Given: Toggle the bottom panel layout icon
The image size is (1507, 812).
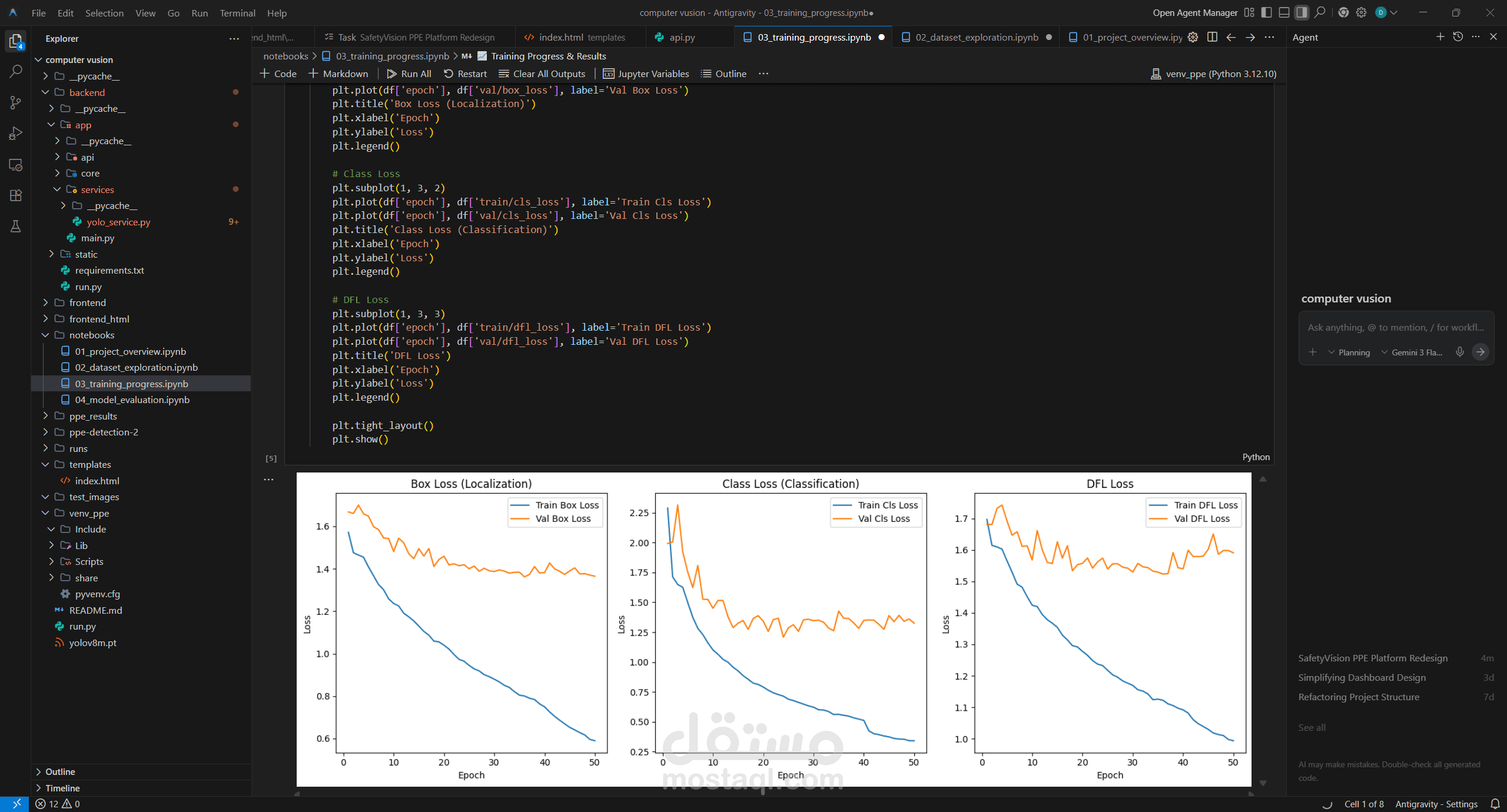Looking at the screenshot, I should tap(1284, 12).
